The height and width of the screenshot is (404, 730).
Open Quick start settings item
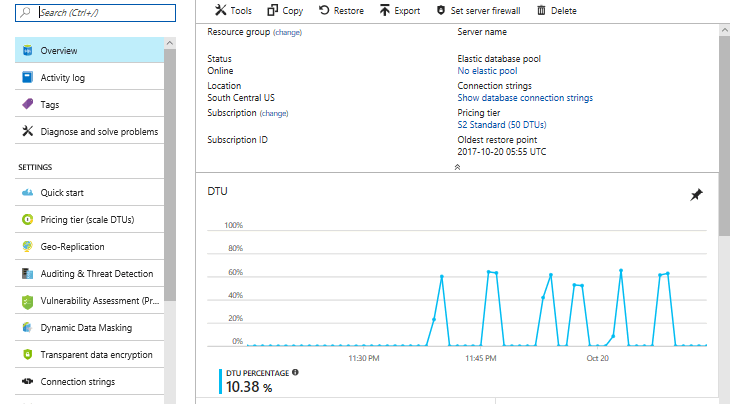pos(89,192)
